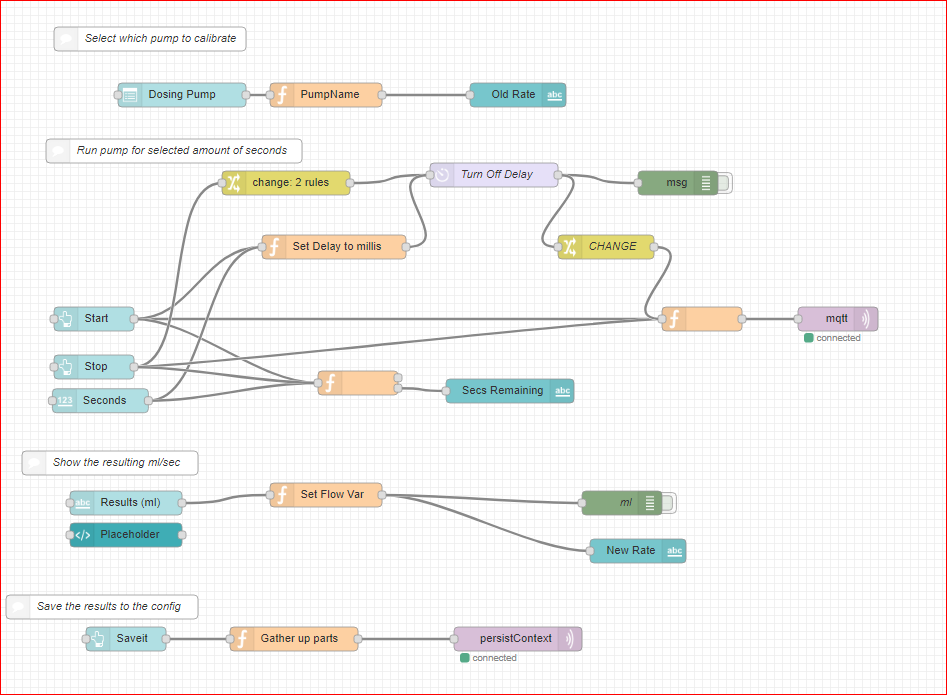Toggle the ml debug node output button
Screen dimensions: 947x695
(669, 502)
